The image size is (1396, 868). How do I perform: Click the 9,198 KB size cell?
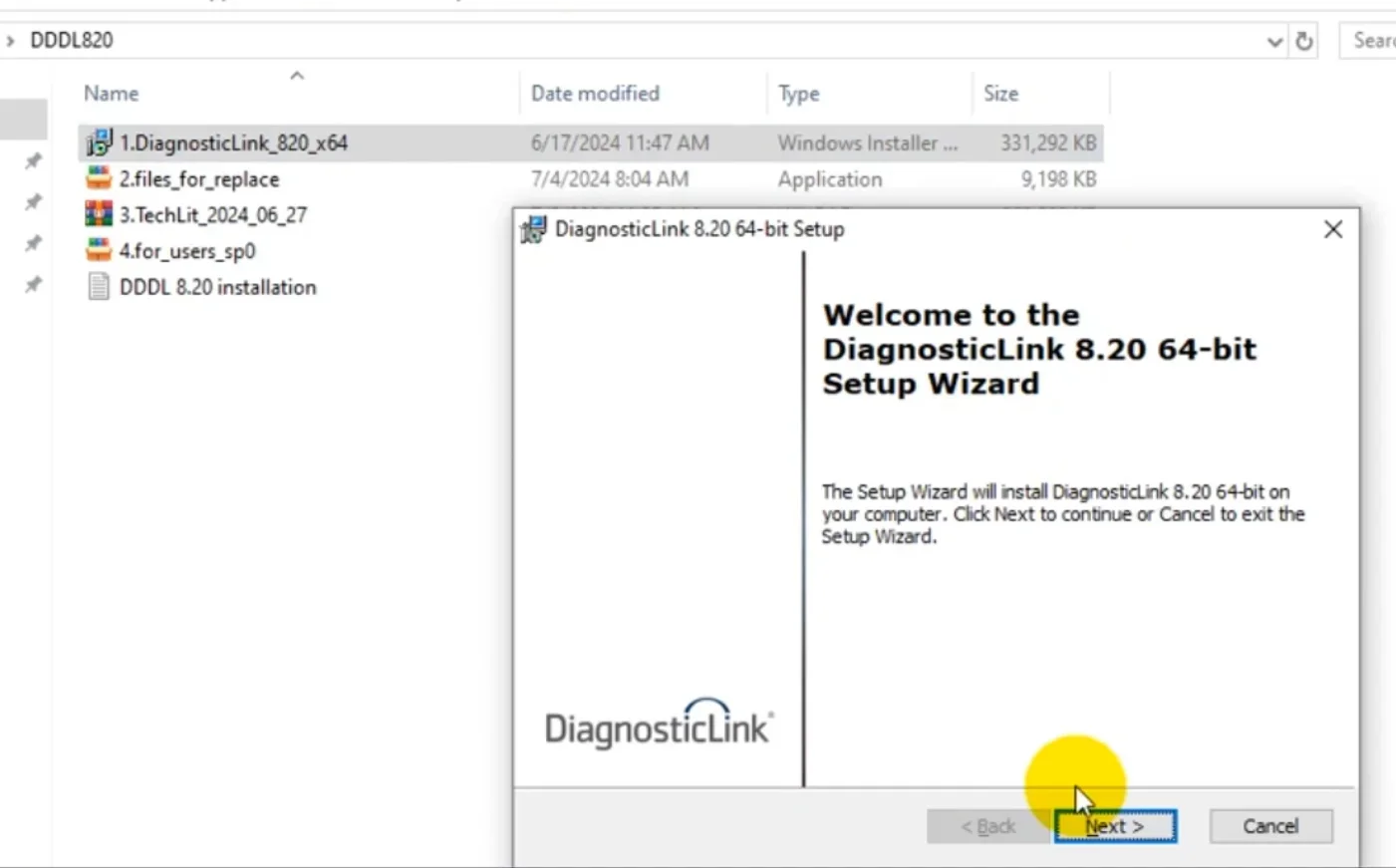coord(1058,179)
